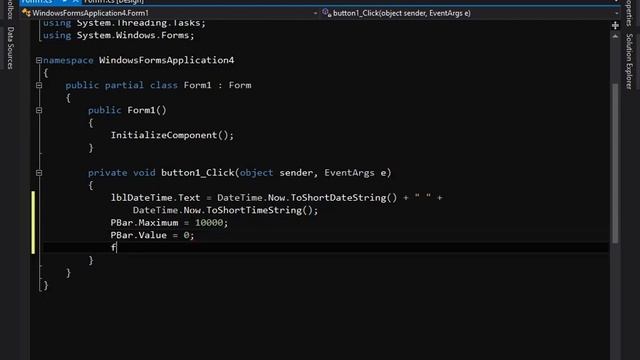Click on 'using System.Windows.Forms;' line

[119, 36]
